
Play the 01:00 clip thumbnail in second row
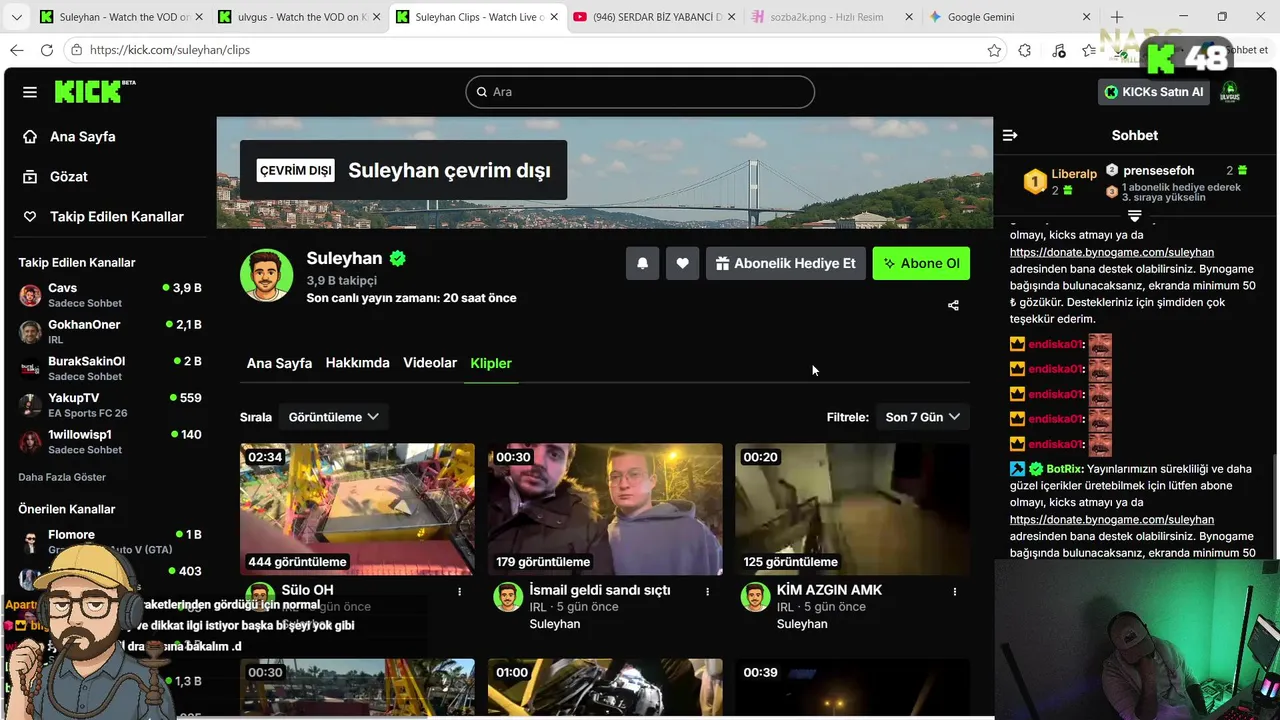click(605, 688)
